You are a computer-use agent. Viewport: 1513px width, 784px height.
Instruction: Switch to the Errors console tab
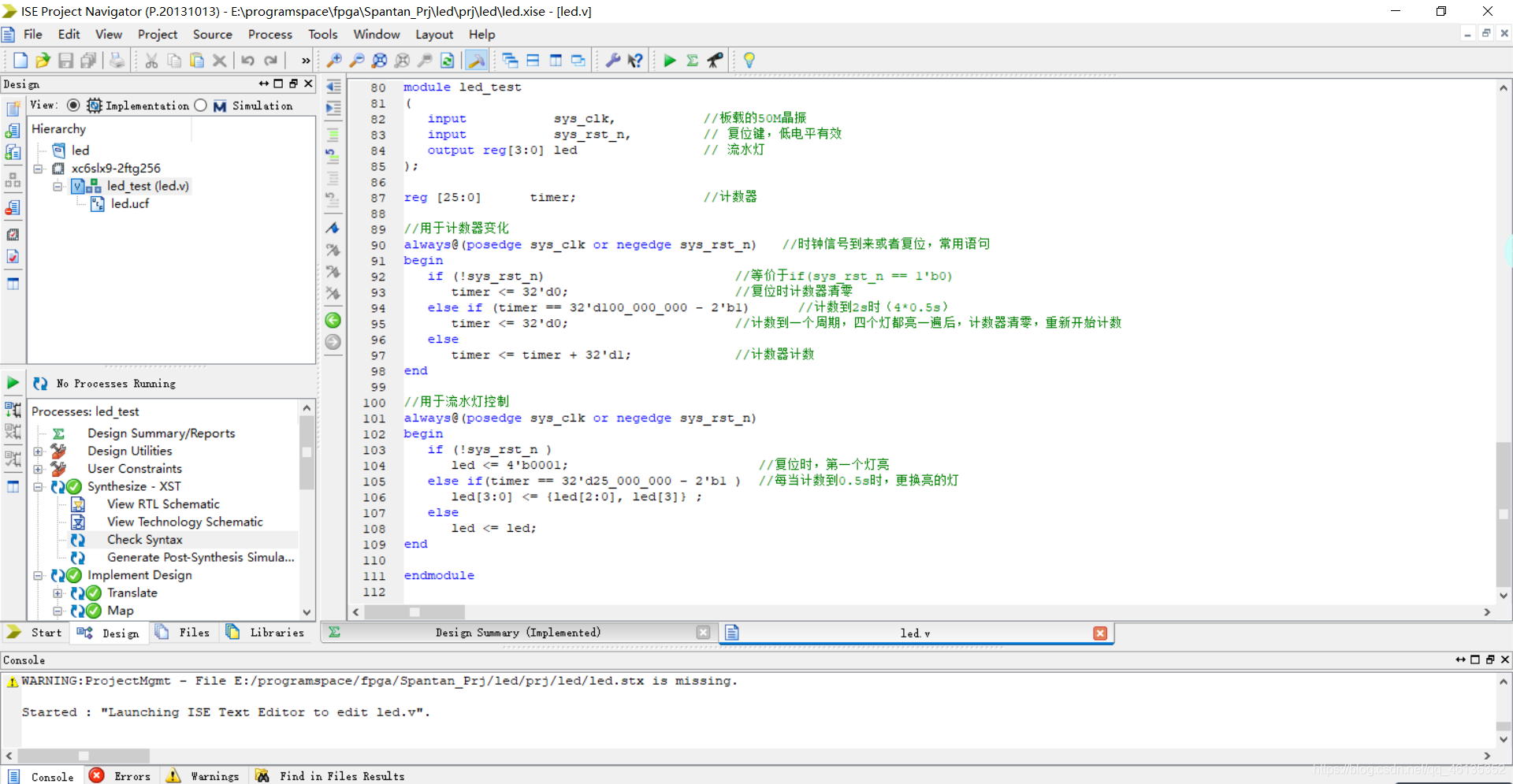click(x=121, y=776)
